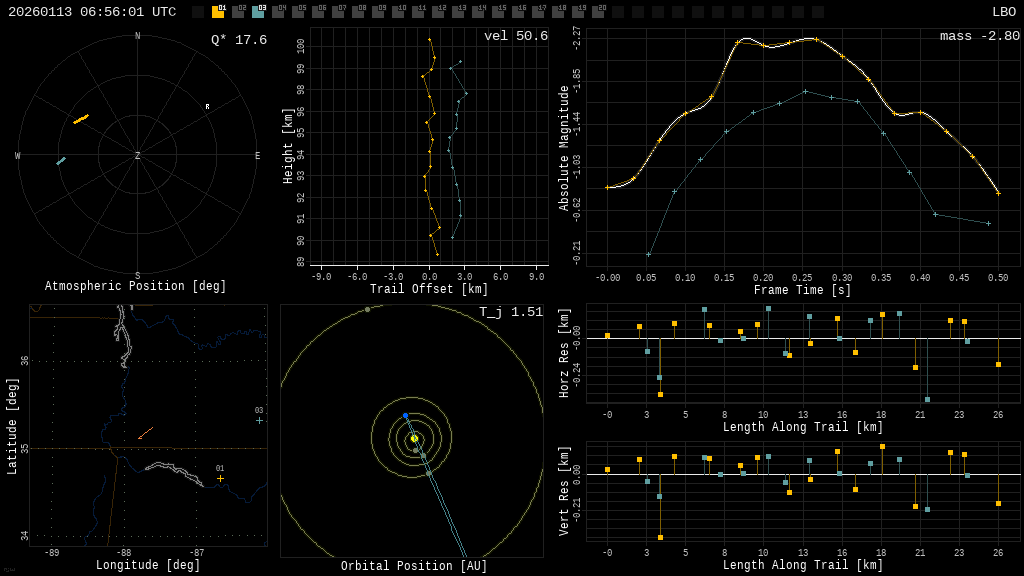Click the vel 50.6 velocity readout
This screenshot has height=576, width=1024.
point(515,36)
